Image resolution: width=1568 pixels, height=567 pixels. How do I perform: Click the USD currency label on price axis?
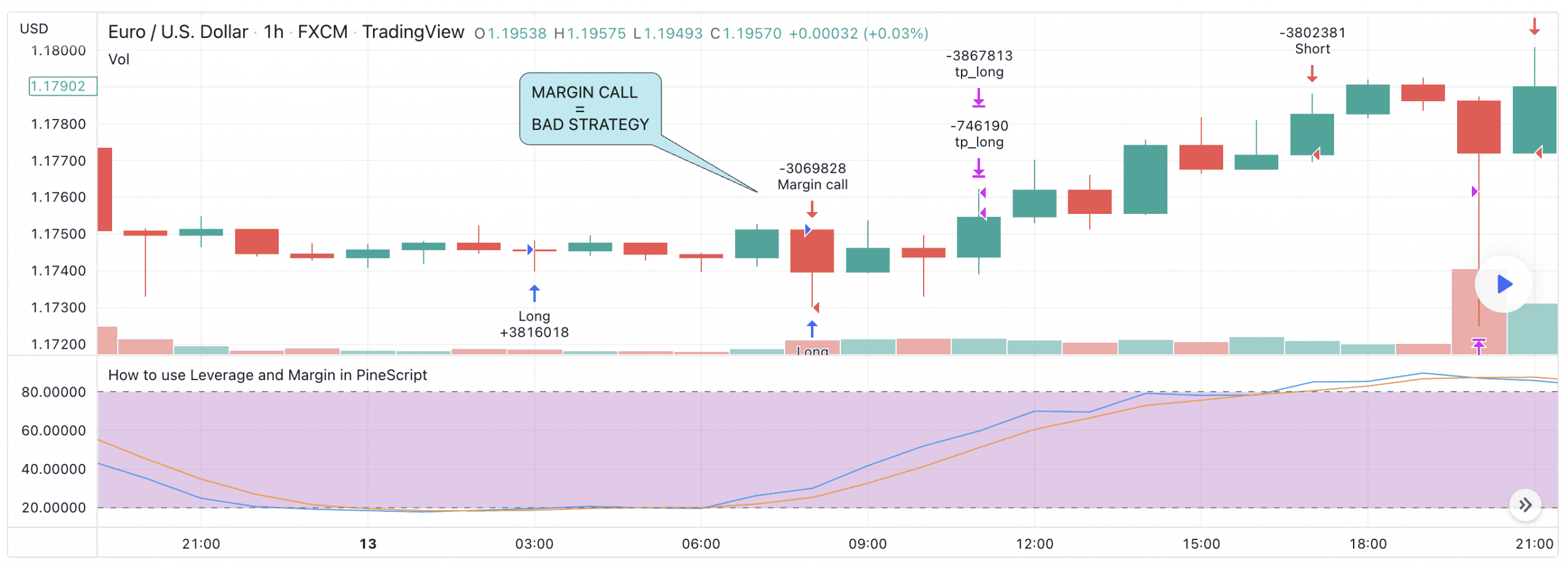34,29
